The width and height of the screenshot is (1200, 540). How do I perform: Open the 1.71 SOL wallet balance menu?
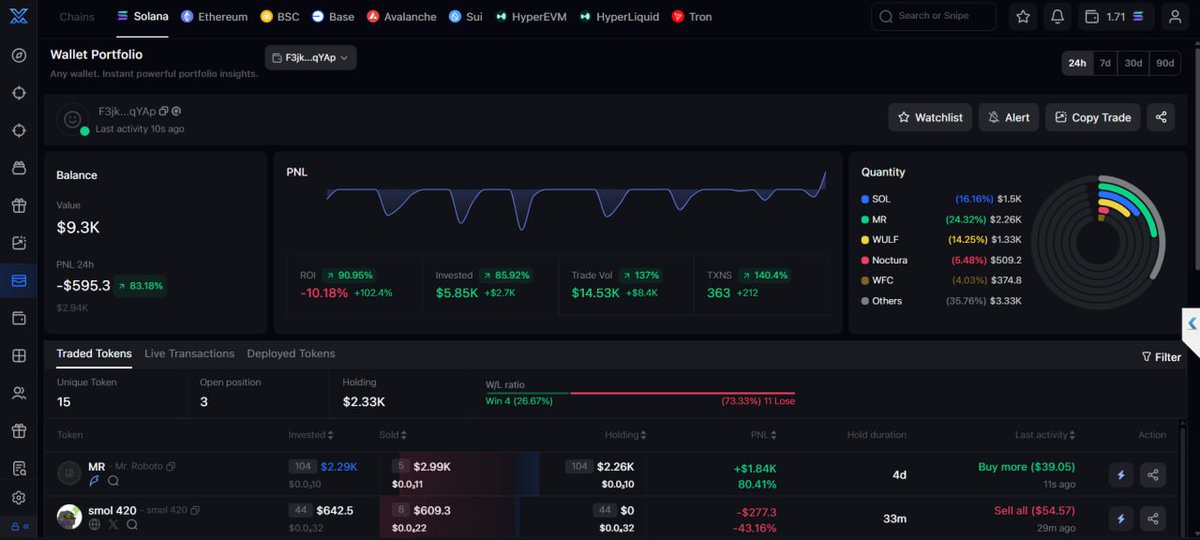point(1117,17)
